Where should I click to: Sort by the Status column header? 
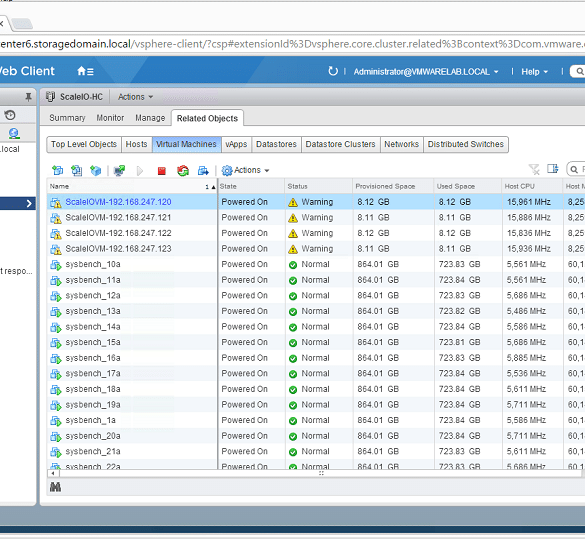tap(319, 186)
